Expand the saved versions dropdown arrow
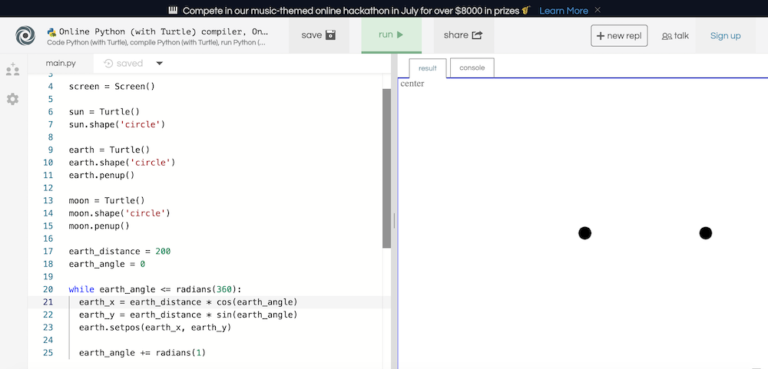 [159, 63]
